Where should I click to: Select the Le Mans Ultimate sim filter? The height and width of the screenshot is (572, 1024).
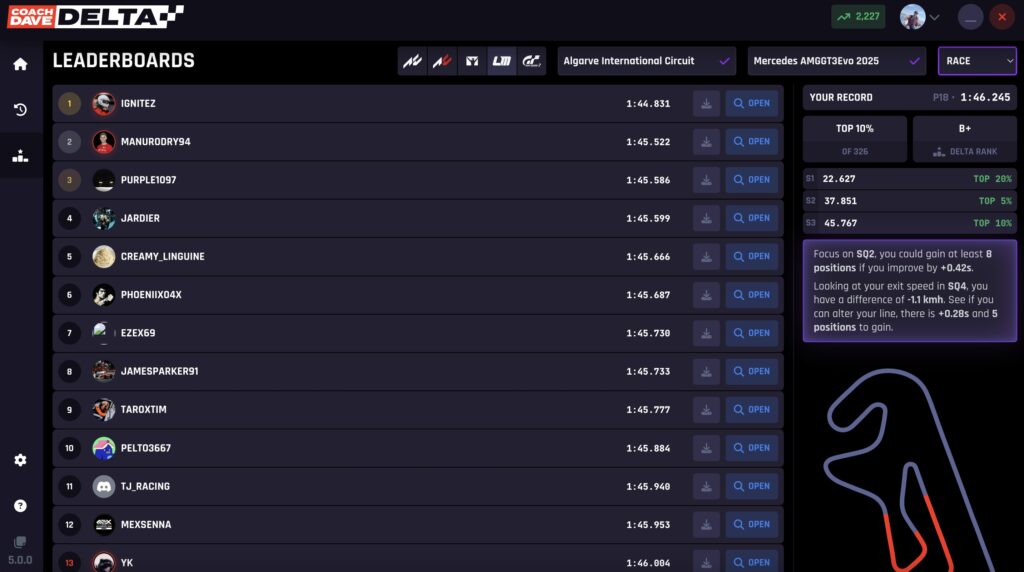tap(501, 61)
